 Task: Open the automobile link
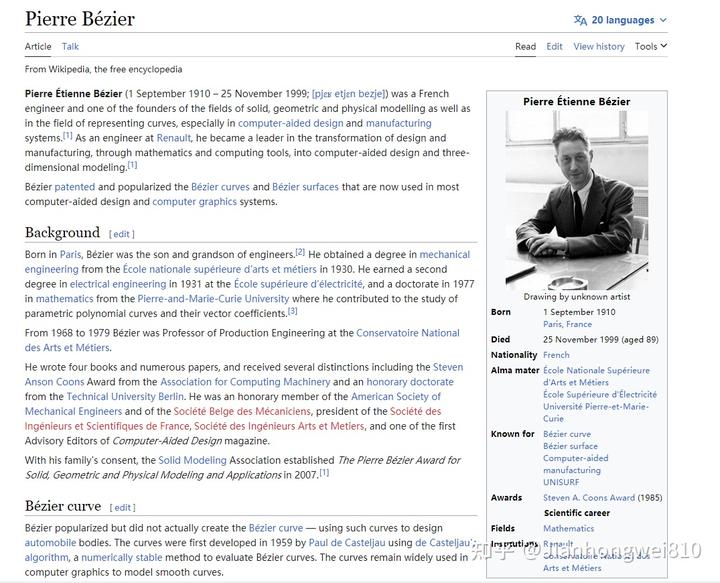tap(51, 543)
